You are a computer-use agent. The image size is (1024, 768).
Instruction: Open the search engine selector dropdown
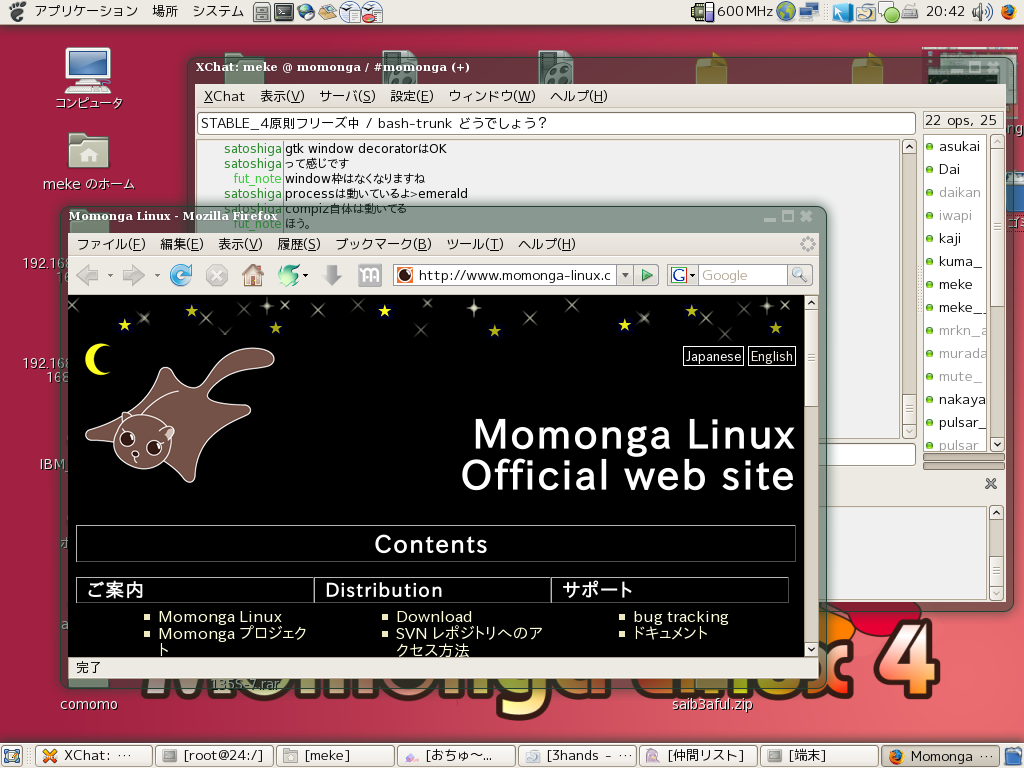(682, 275)
